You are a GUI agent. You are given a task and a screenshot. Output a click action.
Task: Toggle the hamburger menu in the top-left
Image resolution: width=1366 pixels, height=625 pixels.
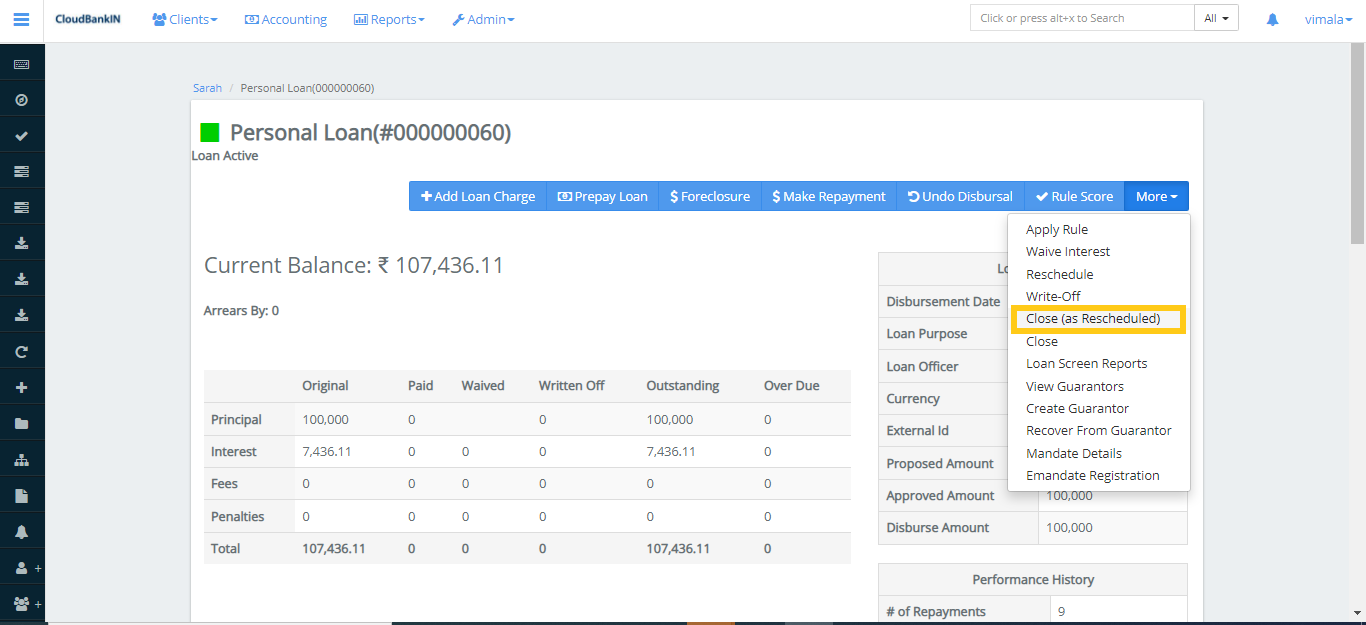point(21,20)
